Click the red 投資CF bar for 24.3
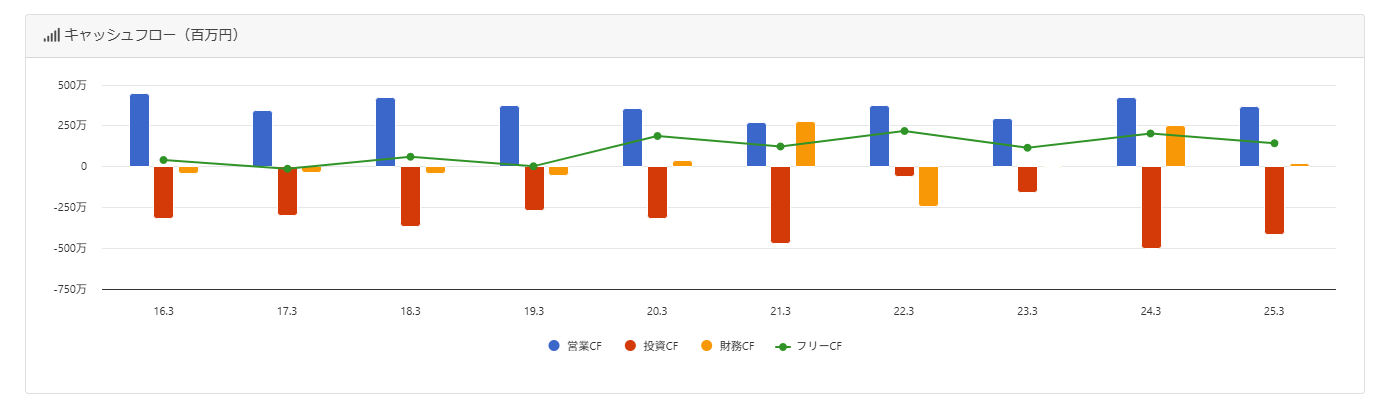The image size is (1386, 404). 1151,207
